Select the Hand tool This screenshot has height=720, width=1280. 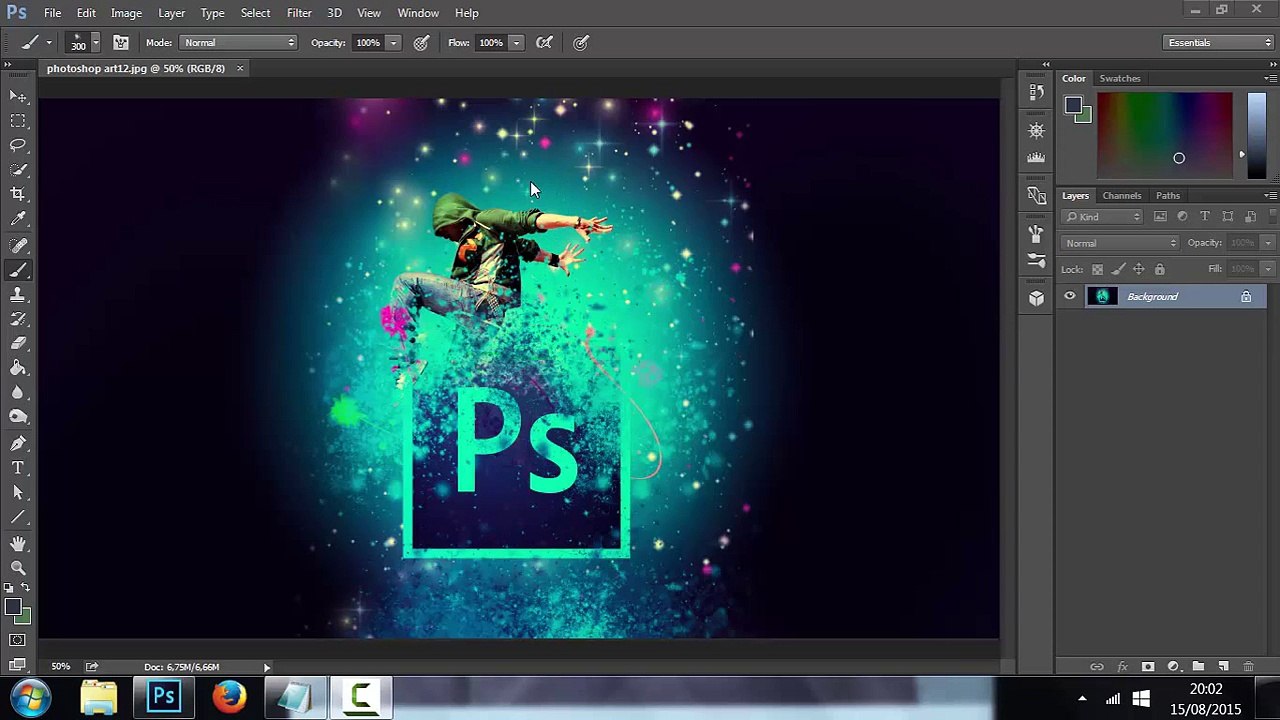[18, 544]
